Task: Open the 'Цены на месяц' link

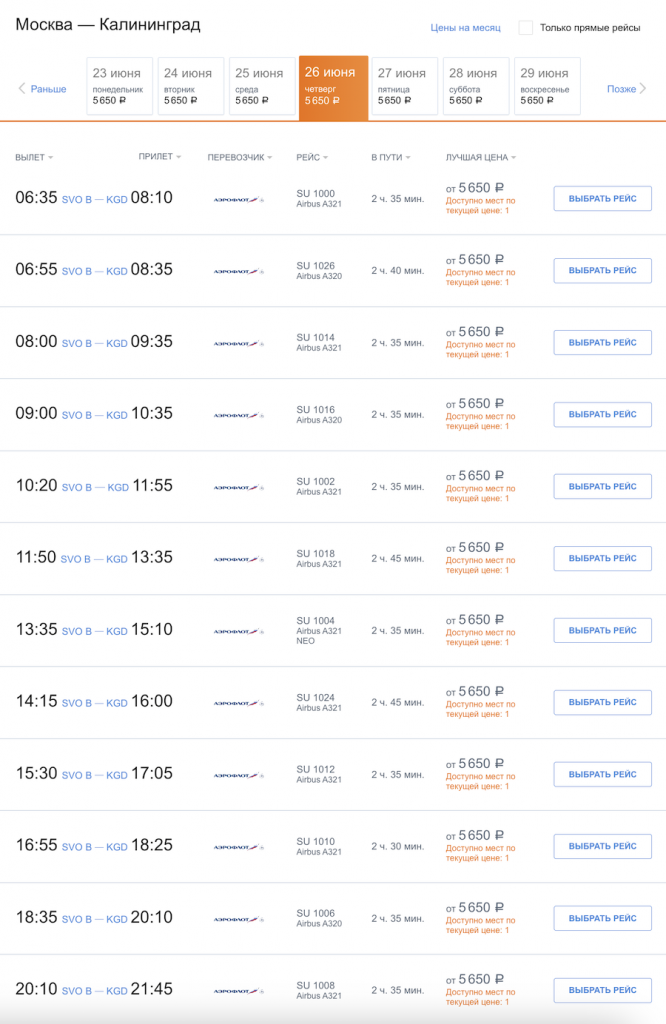Action: (x=465, y=28)
